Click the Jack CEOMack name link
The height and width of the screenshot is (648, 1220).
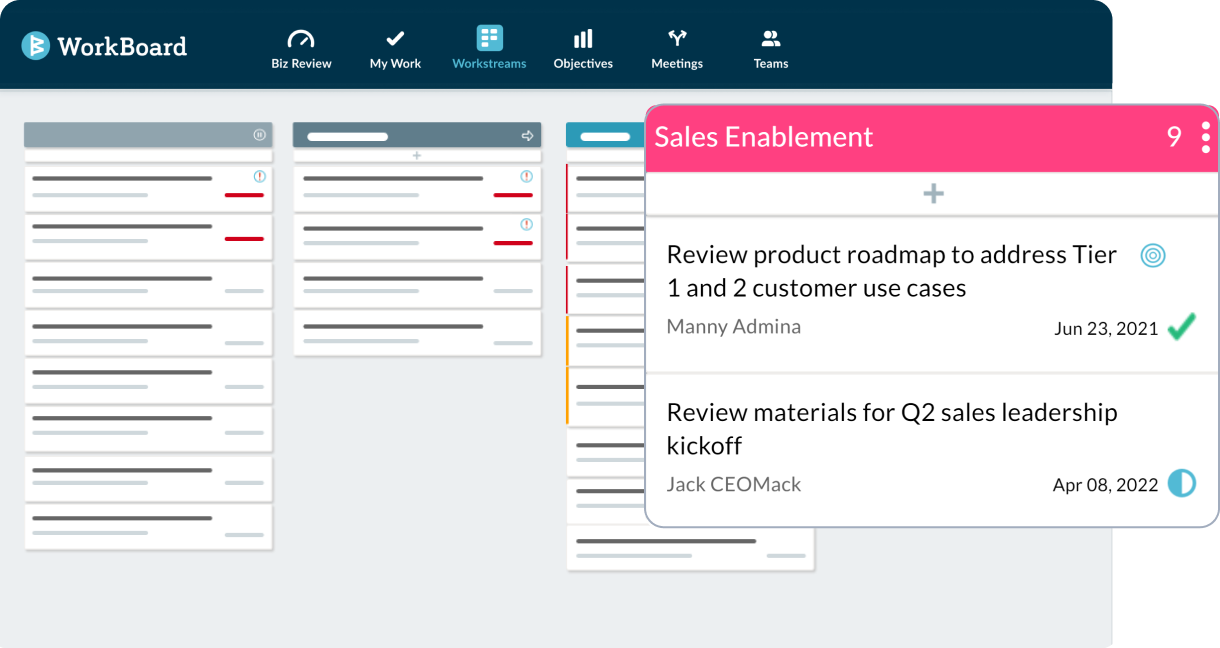[734, 484]
